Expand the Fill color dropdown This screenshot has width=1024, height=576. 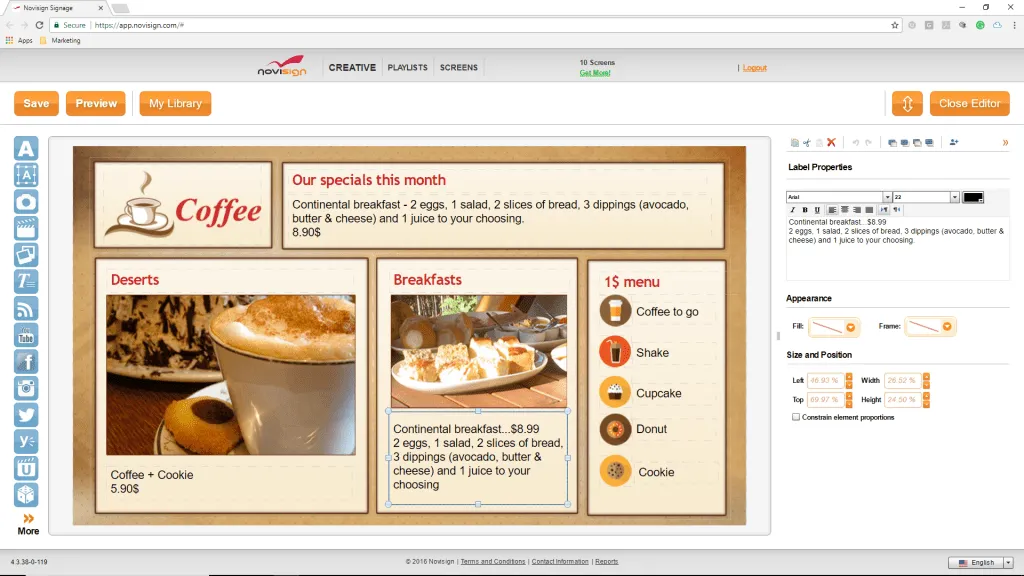tap(850, 327)
